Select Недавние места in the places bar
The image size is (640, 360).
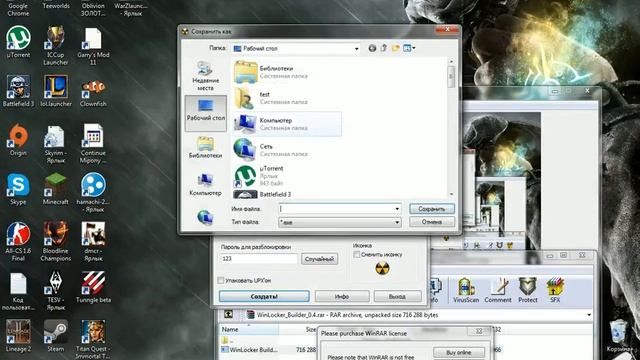[205, 76]
